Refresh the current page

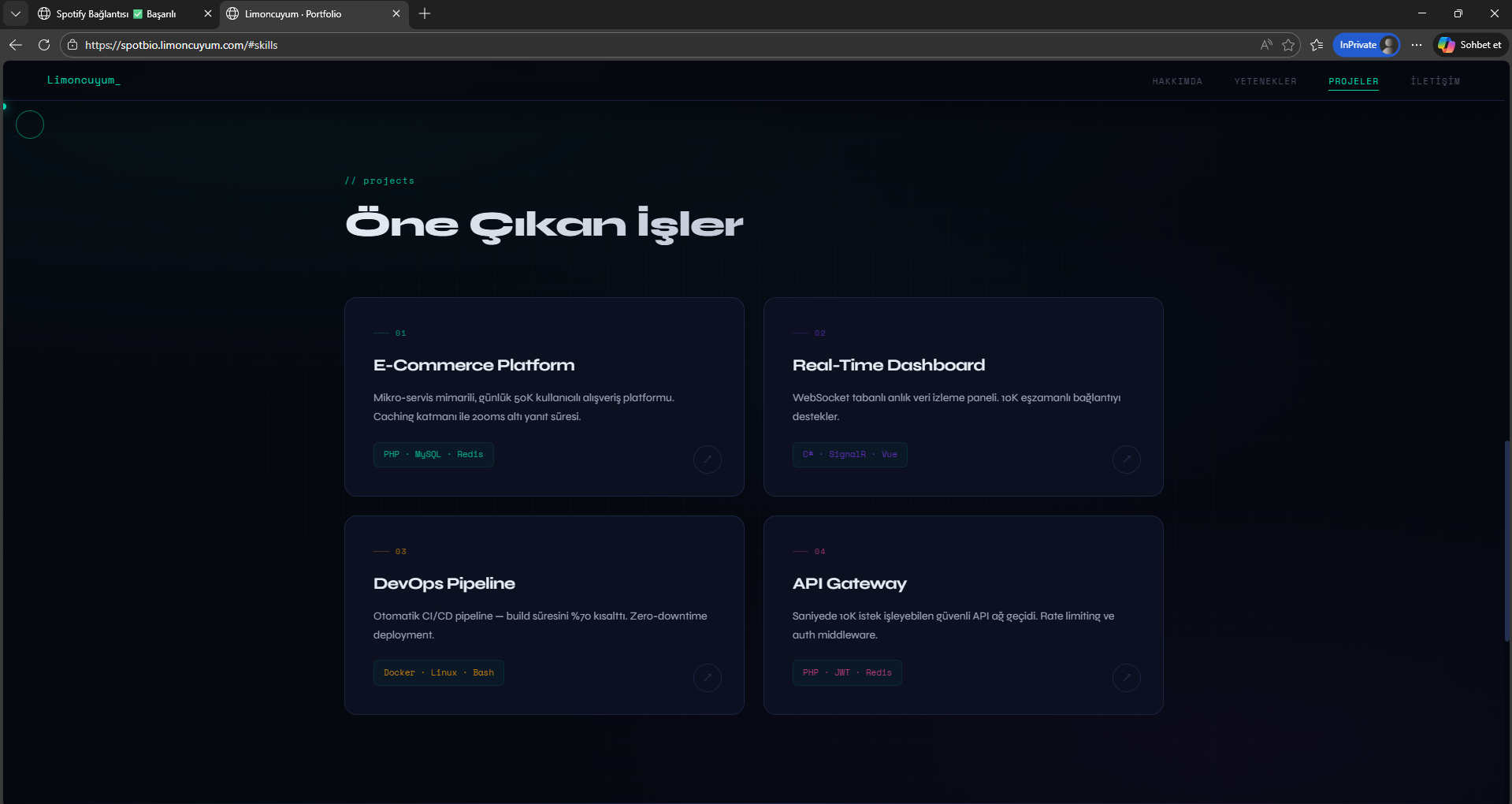tap(44, 45)
